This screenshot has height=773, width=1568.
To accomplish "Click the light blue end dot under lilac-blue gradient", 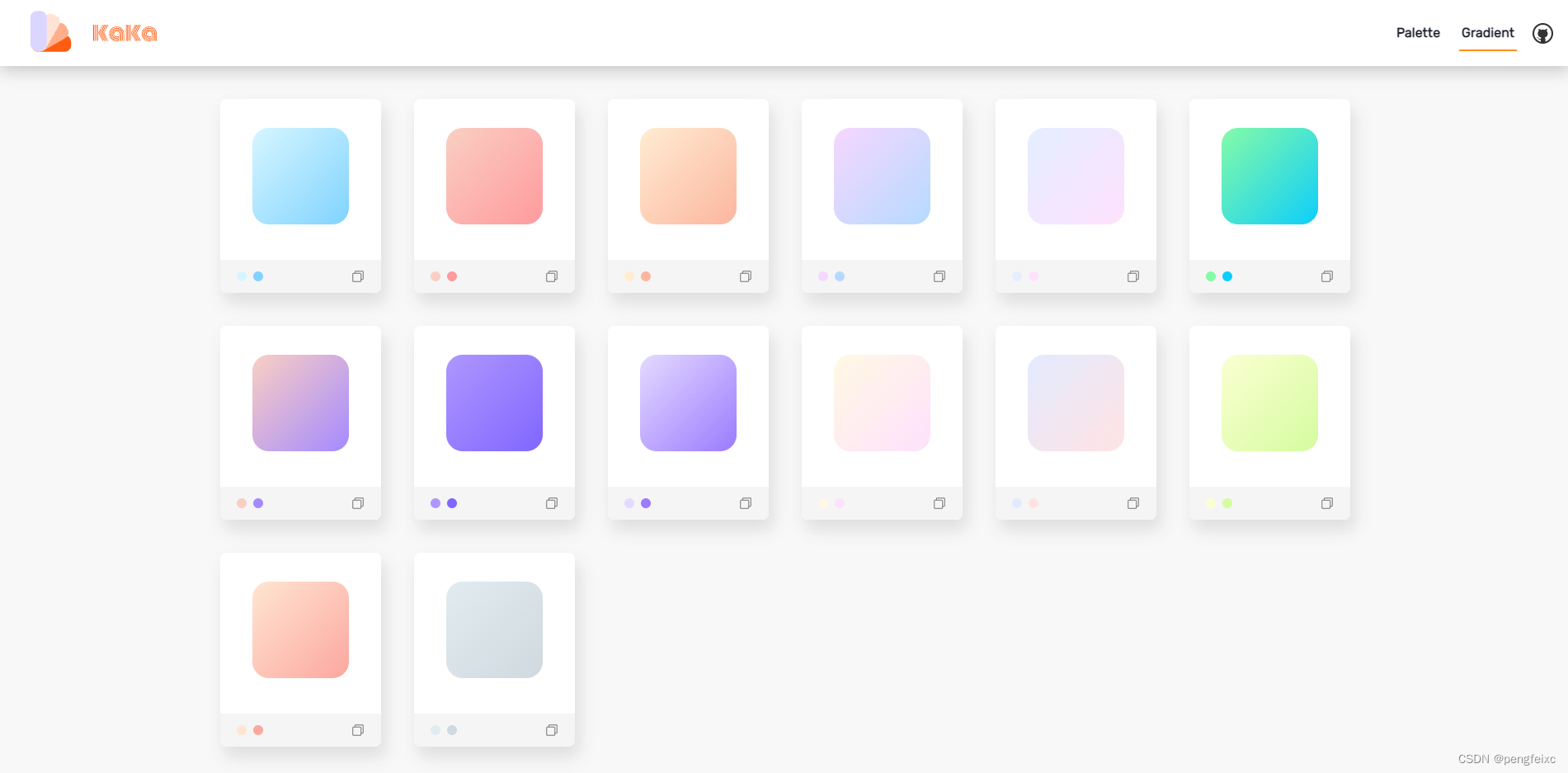I will pos(840,276).
